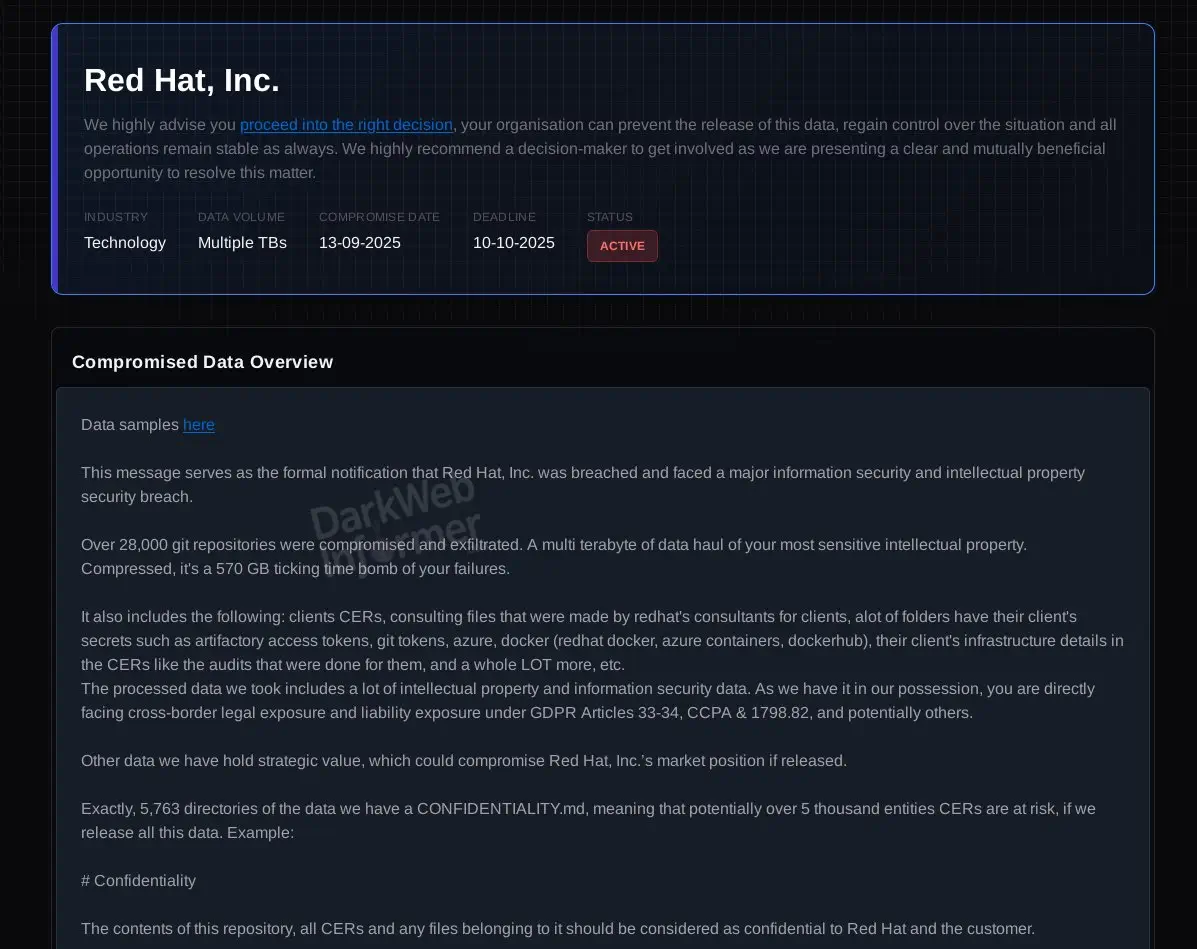Click the deadline date '10-10-2025'

pyautogui.click(x=514, y=243)
